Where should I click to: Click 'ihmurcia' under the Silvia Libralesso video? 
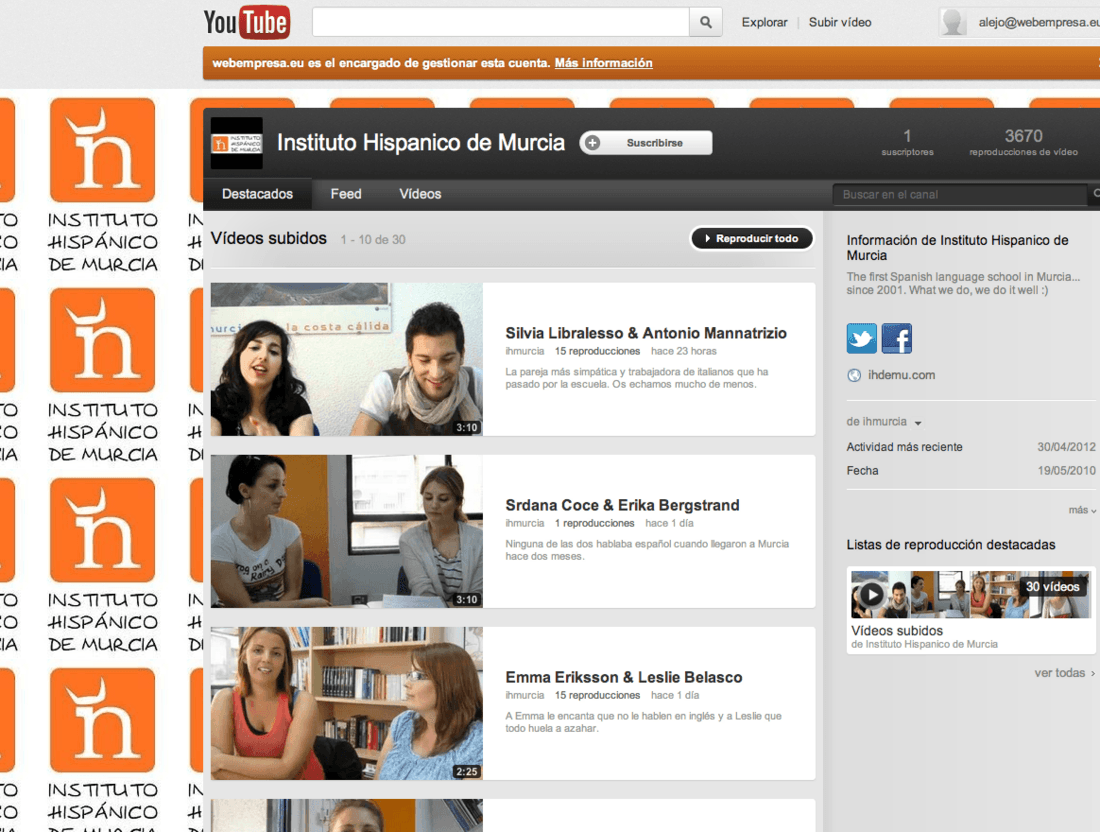525,351
